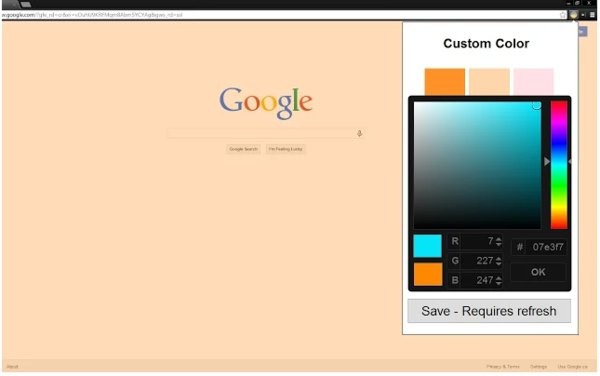Image resolution: width=600 pixels, height=376 pixels.
Task: Click the R value stepper arrows
Action: pyautogui.click(x=499, y=242)
